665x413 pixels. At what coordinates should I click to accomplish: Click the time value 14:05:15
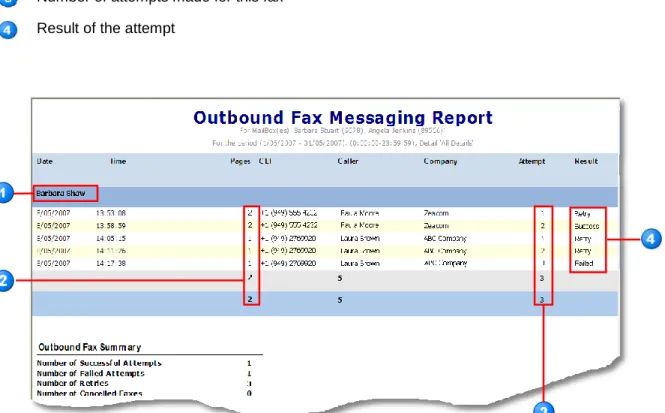click(x=111, y=238)
